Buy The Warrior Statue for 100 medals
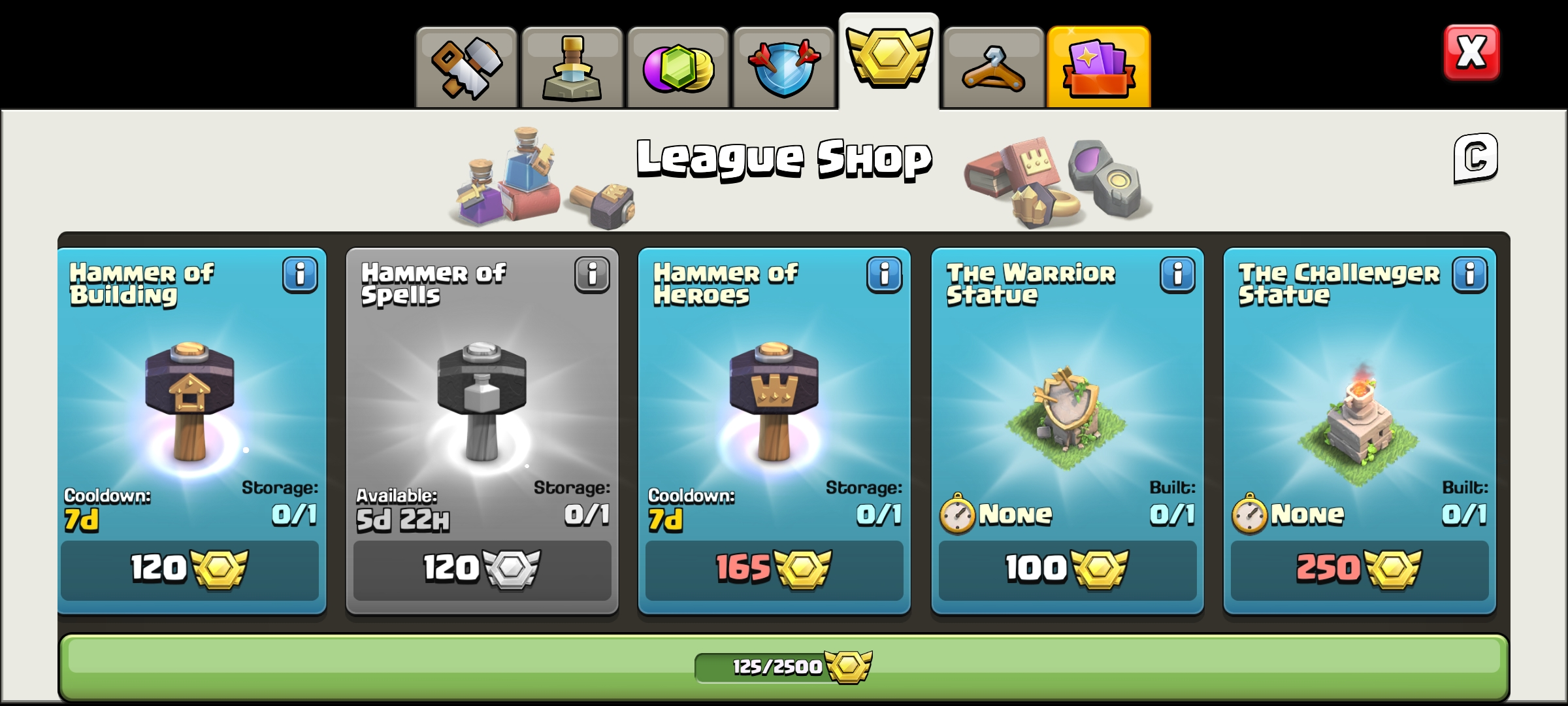Viewport: 1568px width, 706px height. (1068, 569)
